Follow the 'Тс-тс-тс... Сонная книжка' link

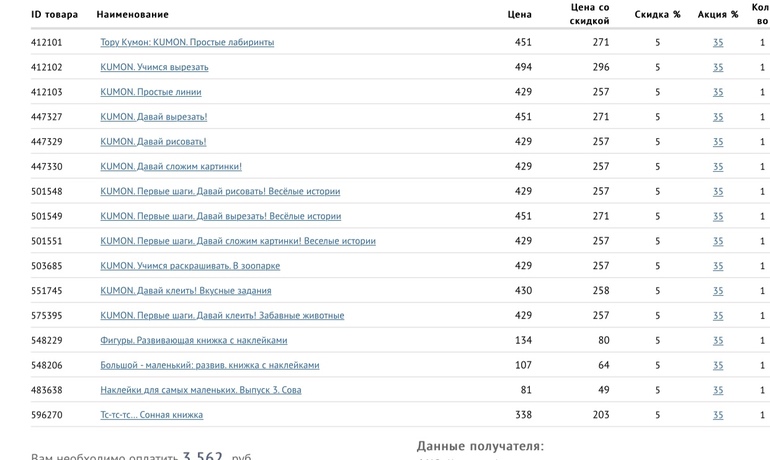pos(152,415)
